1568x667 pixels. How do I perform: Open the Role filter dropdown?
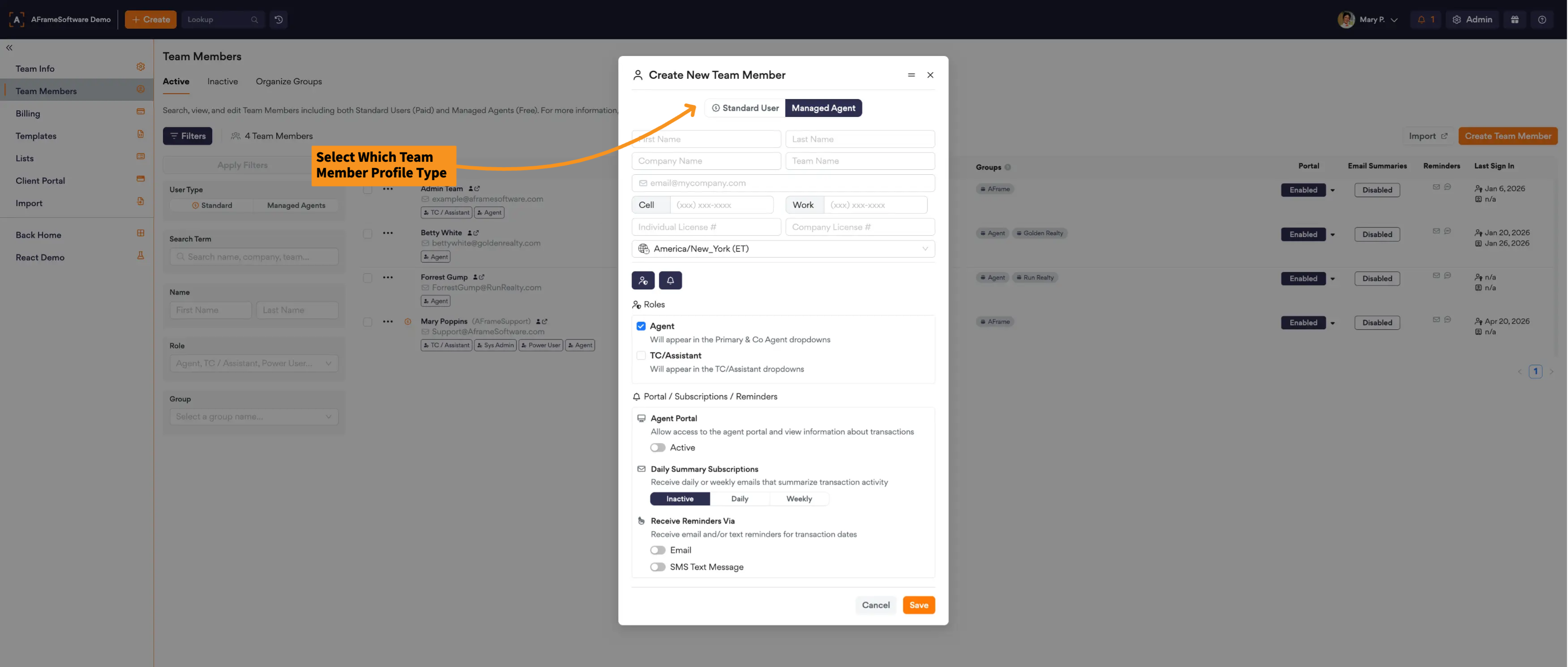[x=253, y=364]
